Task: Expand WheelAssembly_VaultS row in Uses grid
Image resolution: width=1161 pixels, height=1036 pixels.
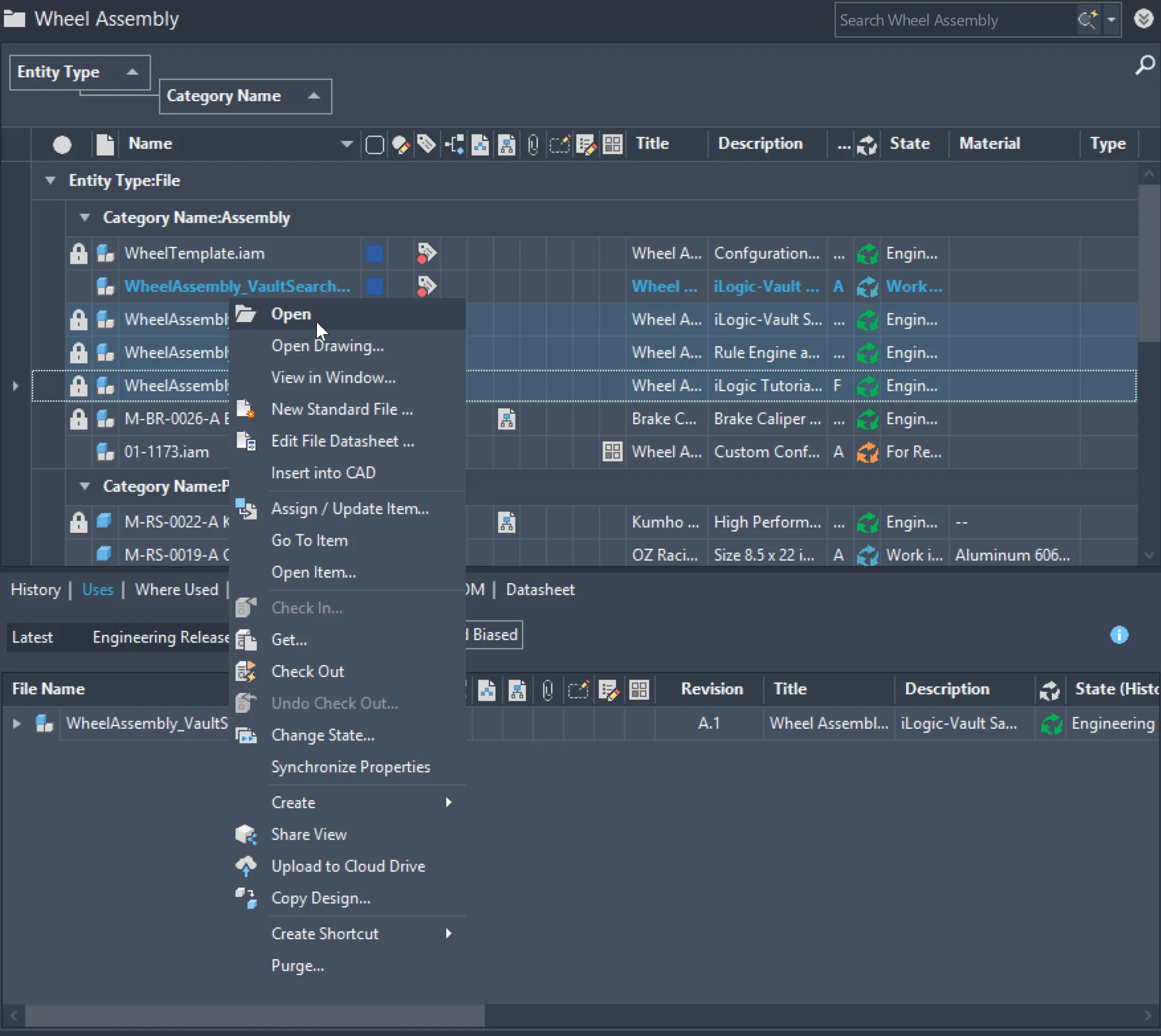Action: click(x=16, y=724)
